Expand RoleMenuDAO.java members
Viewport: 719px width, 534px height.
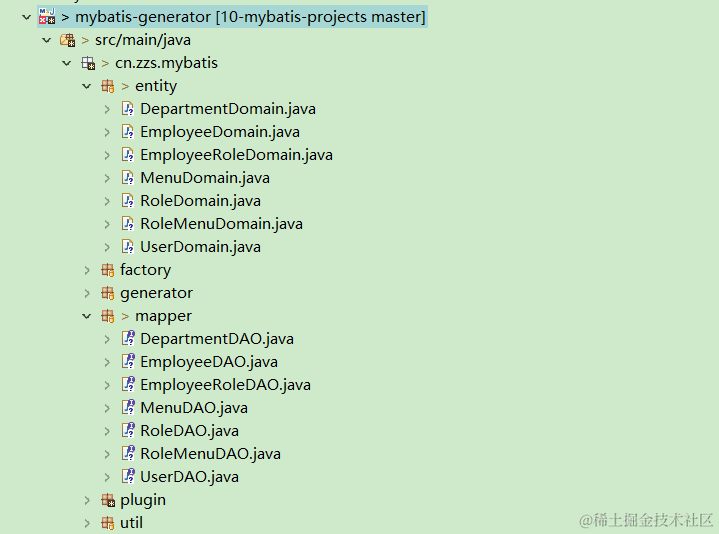point(107,454)
